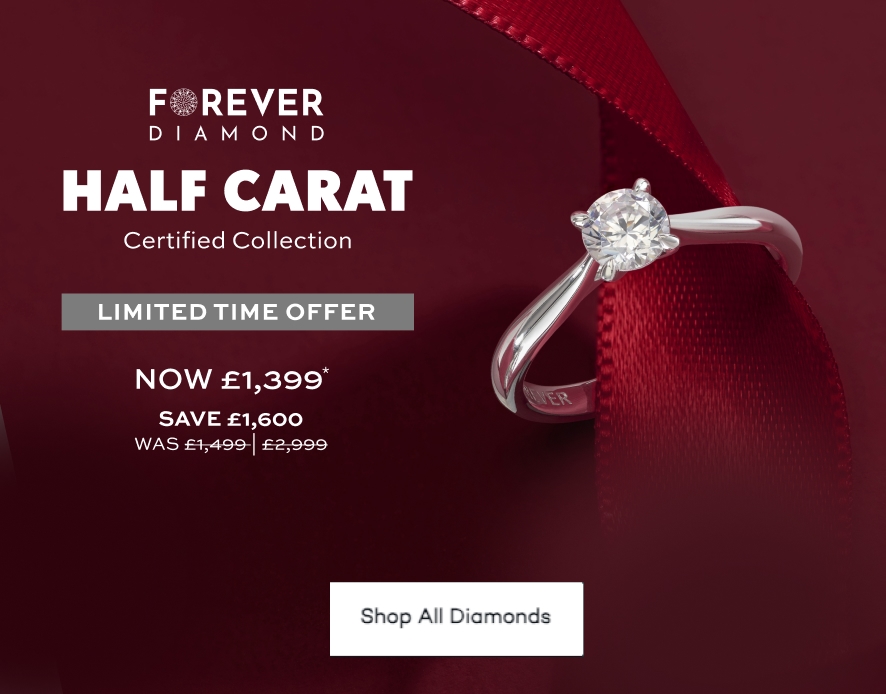Click the Certified Collection subtitle
886x694 pixels.
(237, 240)
